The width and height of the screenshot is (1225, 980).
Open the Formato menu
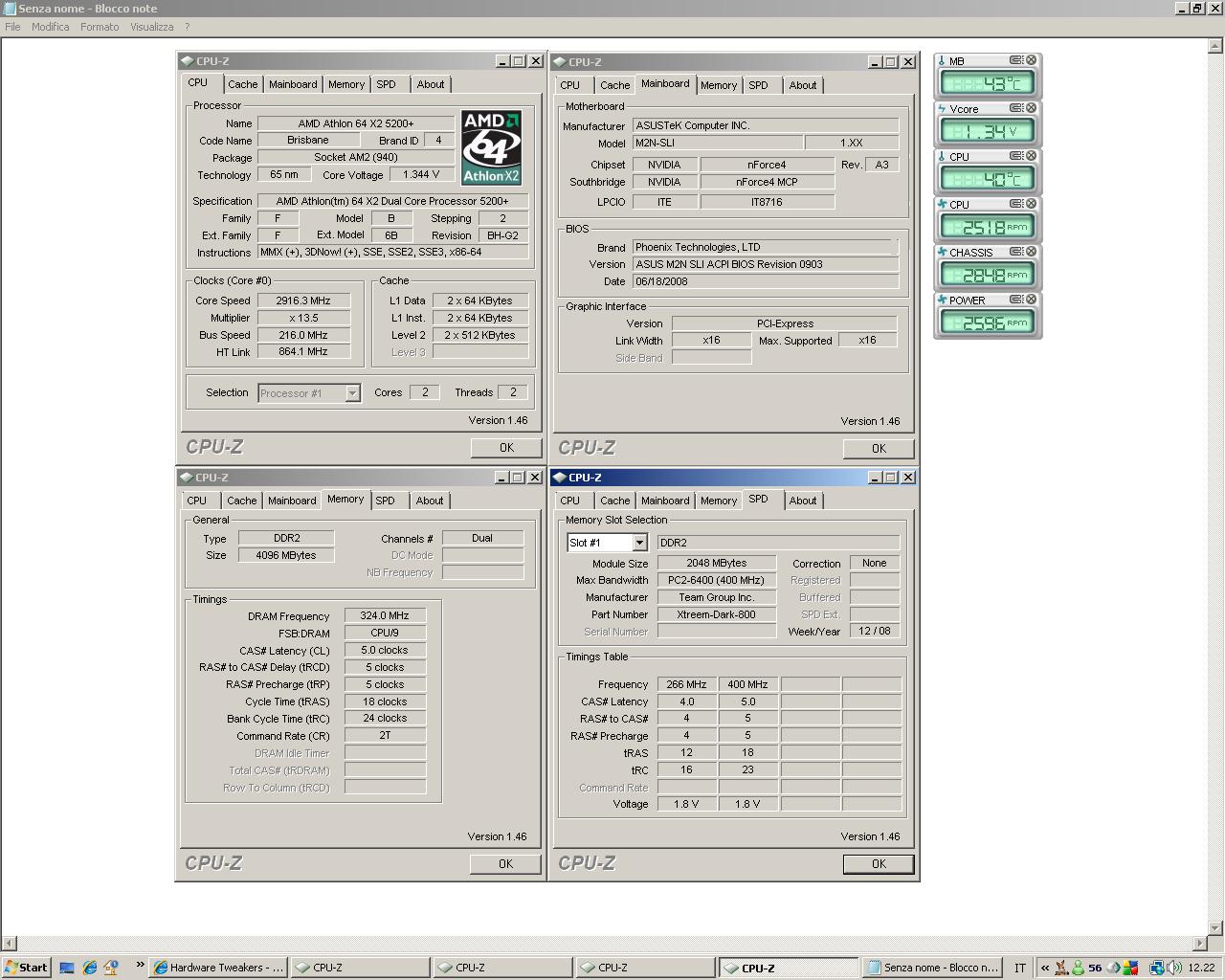tap(100, 27)
